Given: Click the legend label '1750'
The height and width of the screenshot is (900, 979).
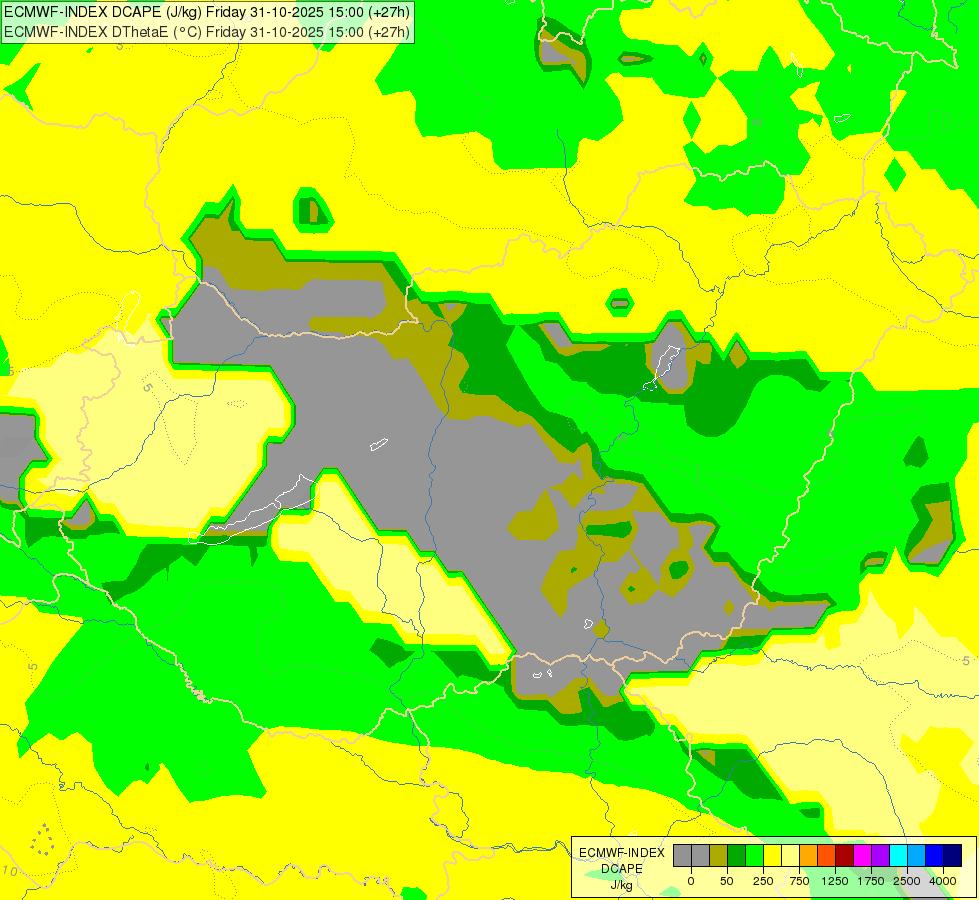Looking at the screenshot, I should tap(871, 881).
